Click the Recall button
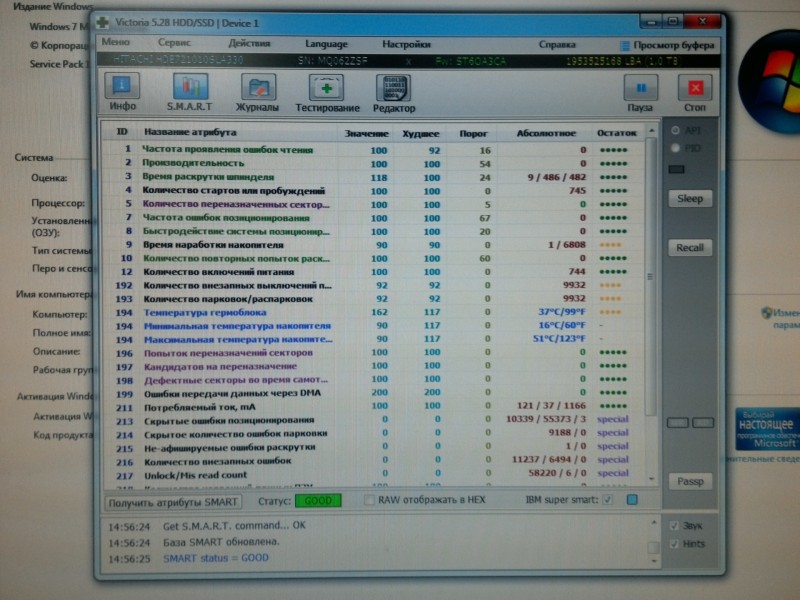 click(690, 247)
